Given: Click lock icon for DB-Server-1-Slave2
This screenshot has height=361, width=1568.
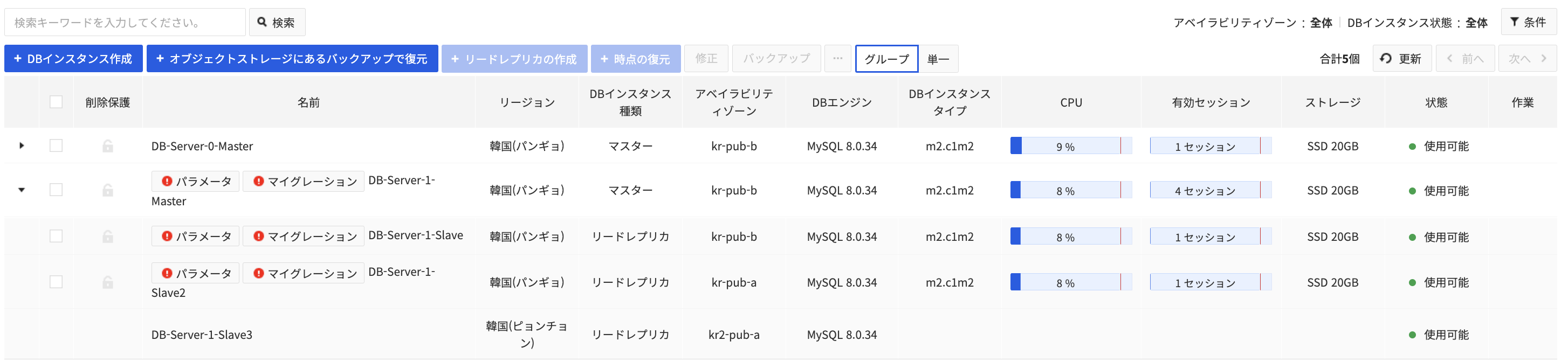Looking at the screenshot, I should click(x=108, y=282).
